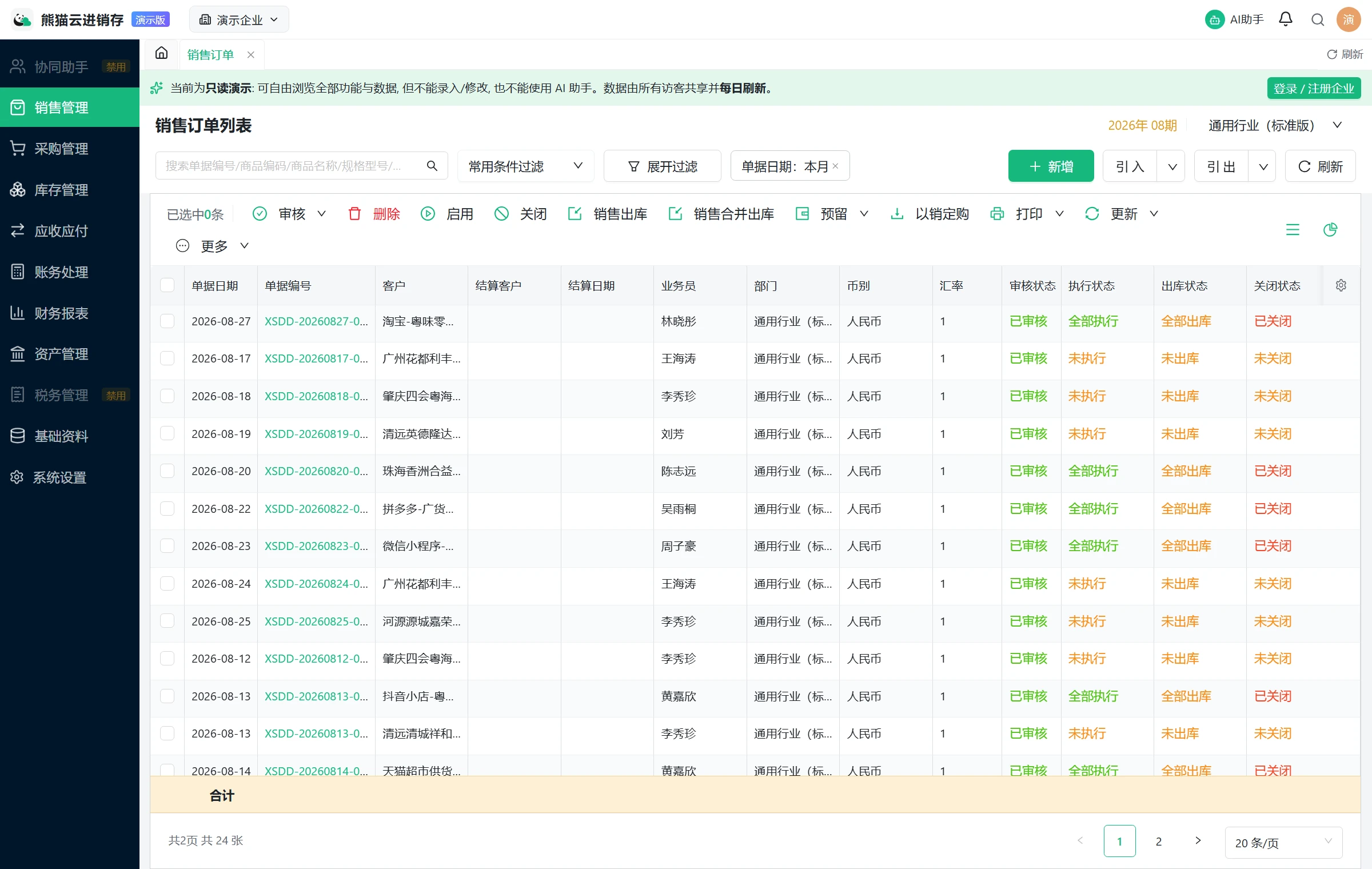Screen dimensions: 1372x869
Task: Open the global search magnifier icon
Action: click(1318, 20)
